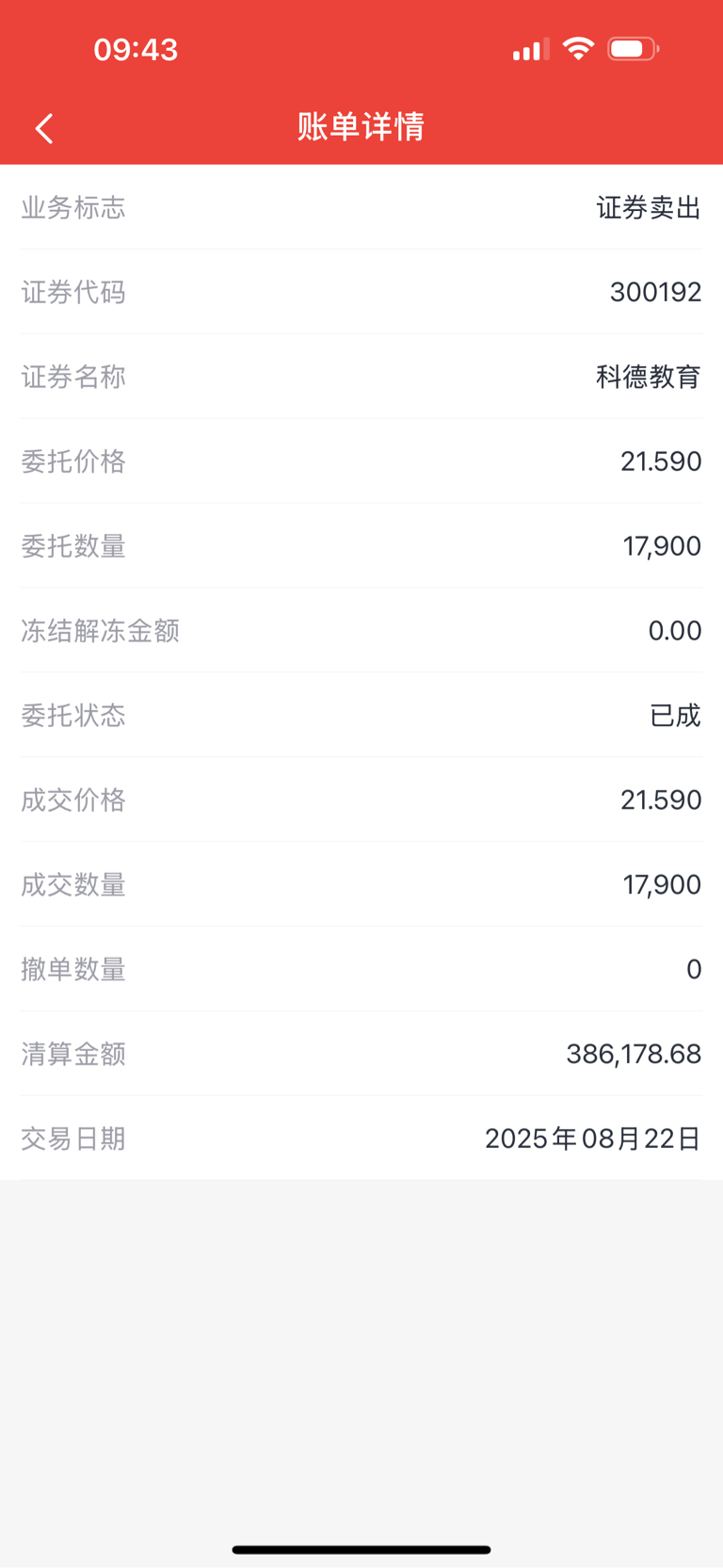Tap the stock name 科德教育
Screen dimensions: 723x1568
[x=649, y=377]
